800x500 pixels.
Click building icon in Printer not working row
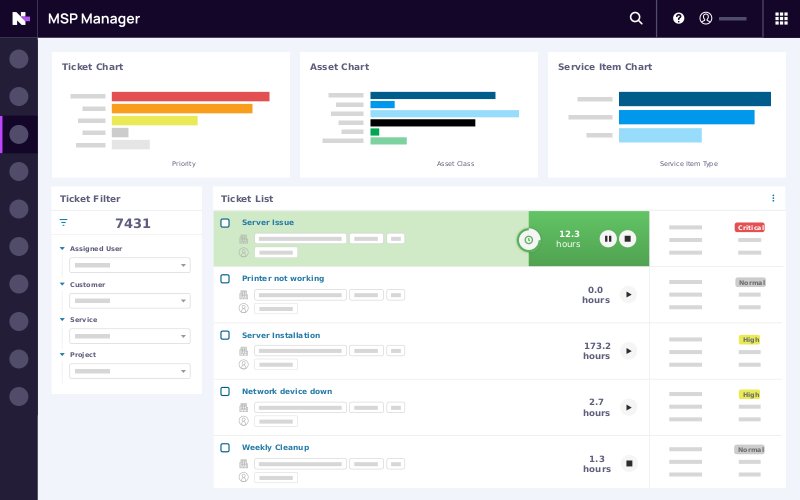click(243, 294)
